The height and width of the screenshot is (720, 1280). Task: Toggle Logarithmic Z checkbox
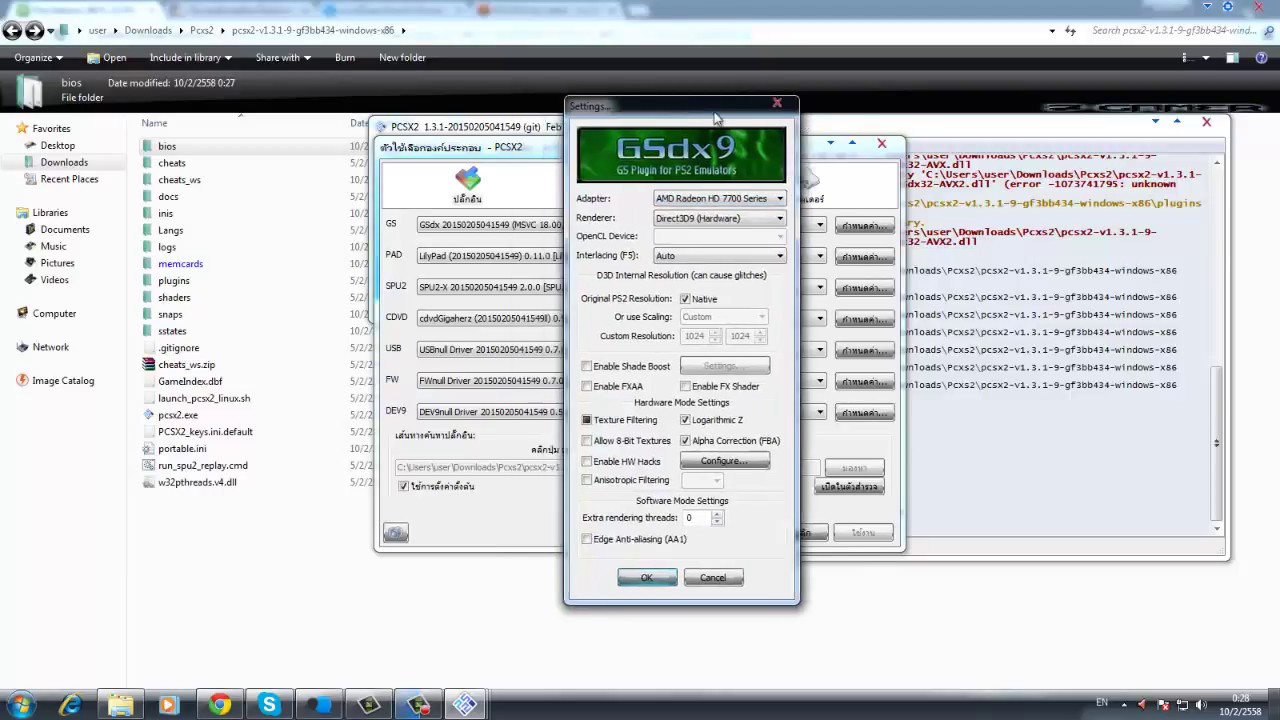tap(685, 420)
